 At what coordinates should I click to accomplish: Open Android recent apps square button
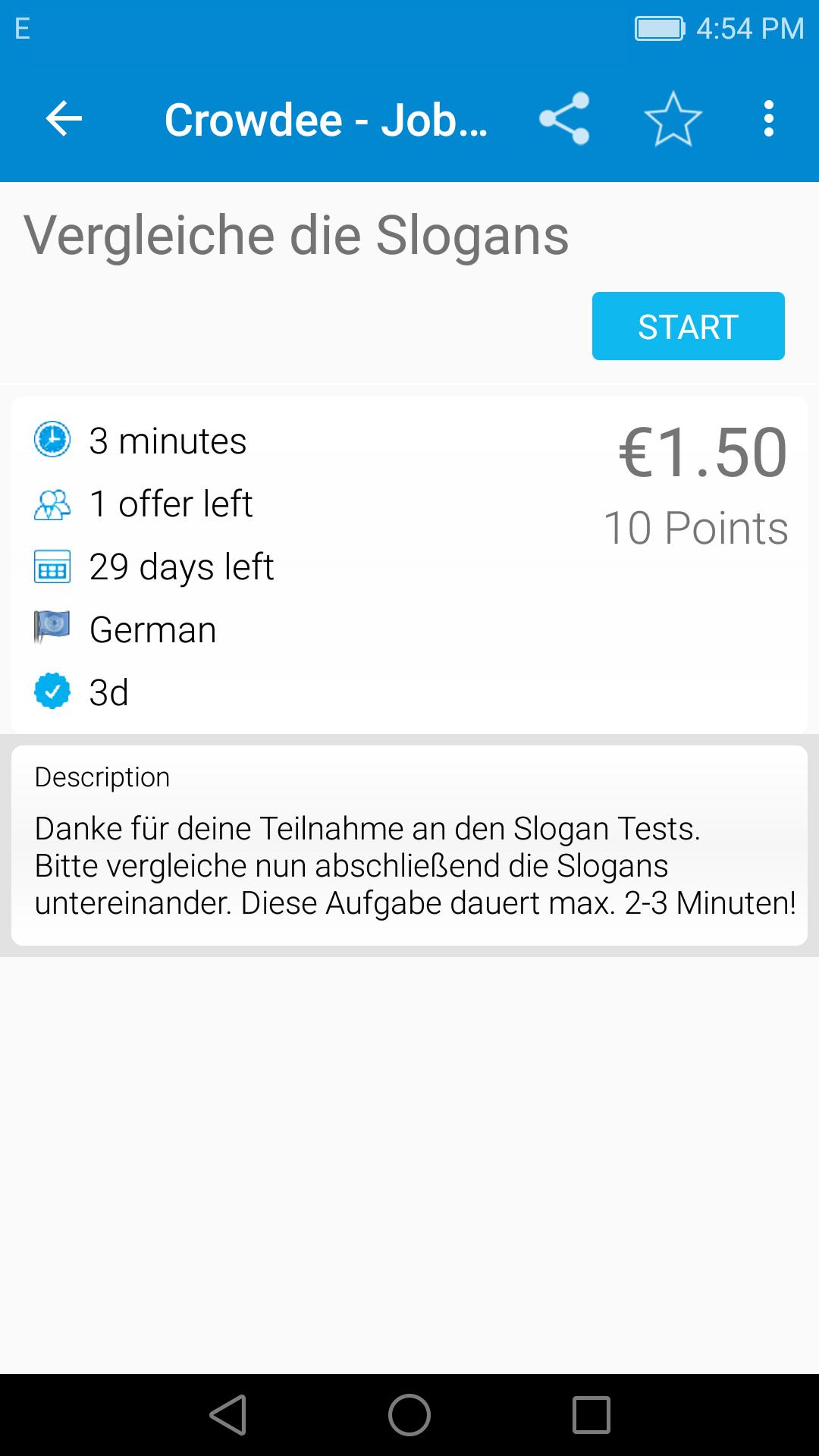(x=591, y=1415)
